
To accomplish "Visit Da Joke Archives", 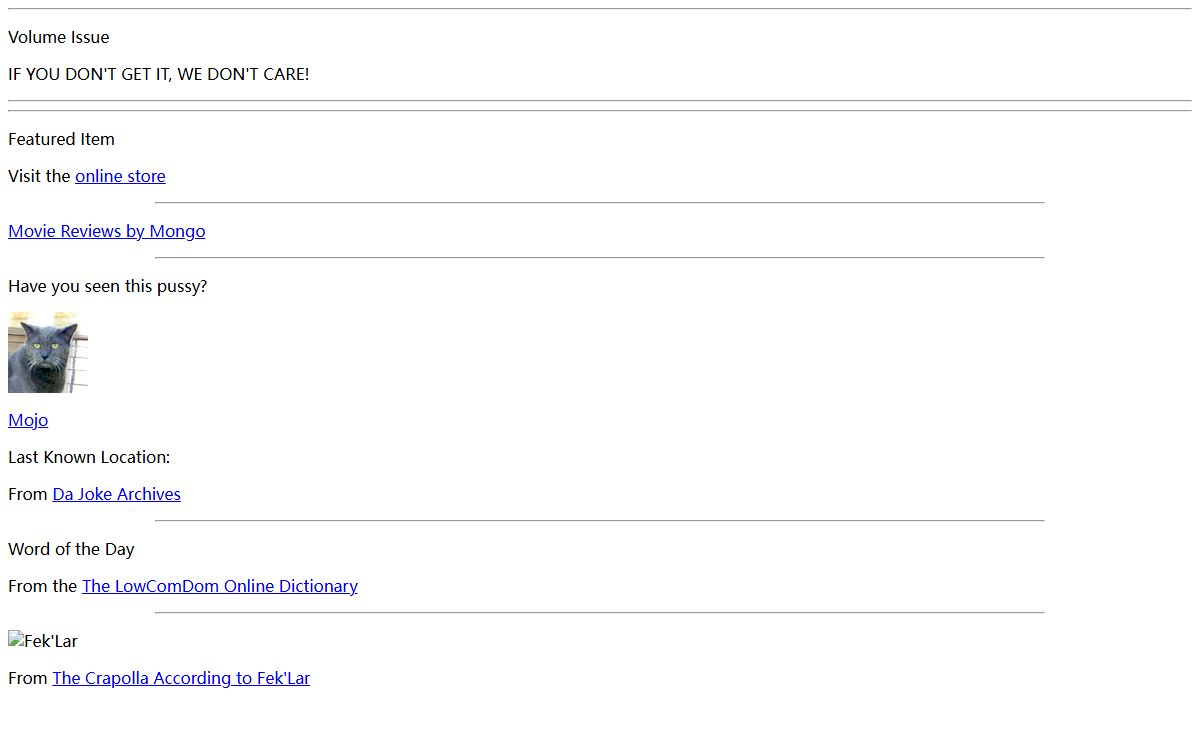I will (x=117, y=494).
